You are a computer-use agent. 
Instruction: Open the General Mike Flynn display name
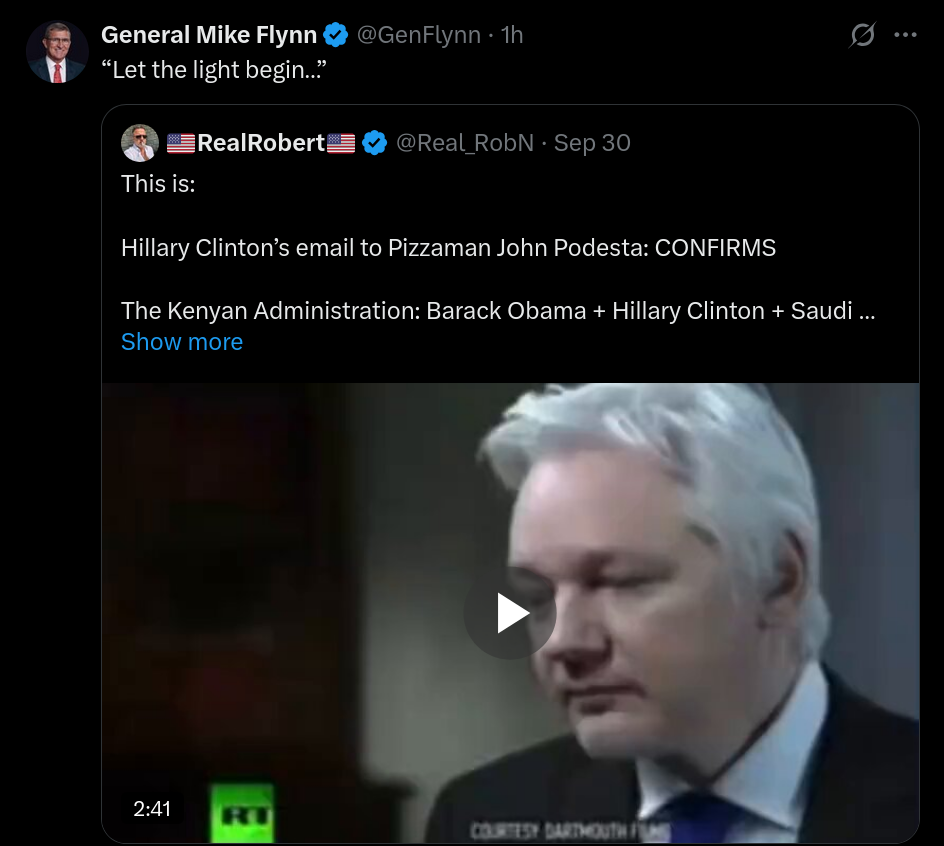pyautogui.click(x=209, y=35)
